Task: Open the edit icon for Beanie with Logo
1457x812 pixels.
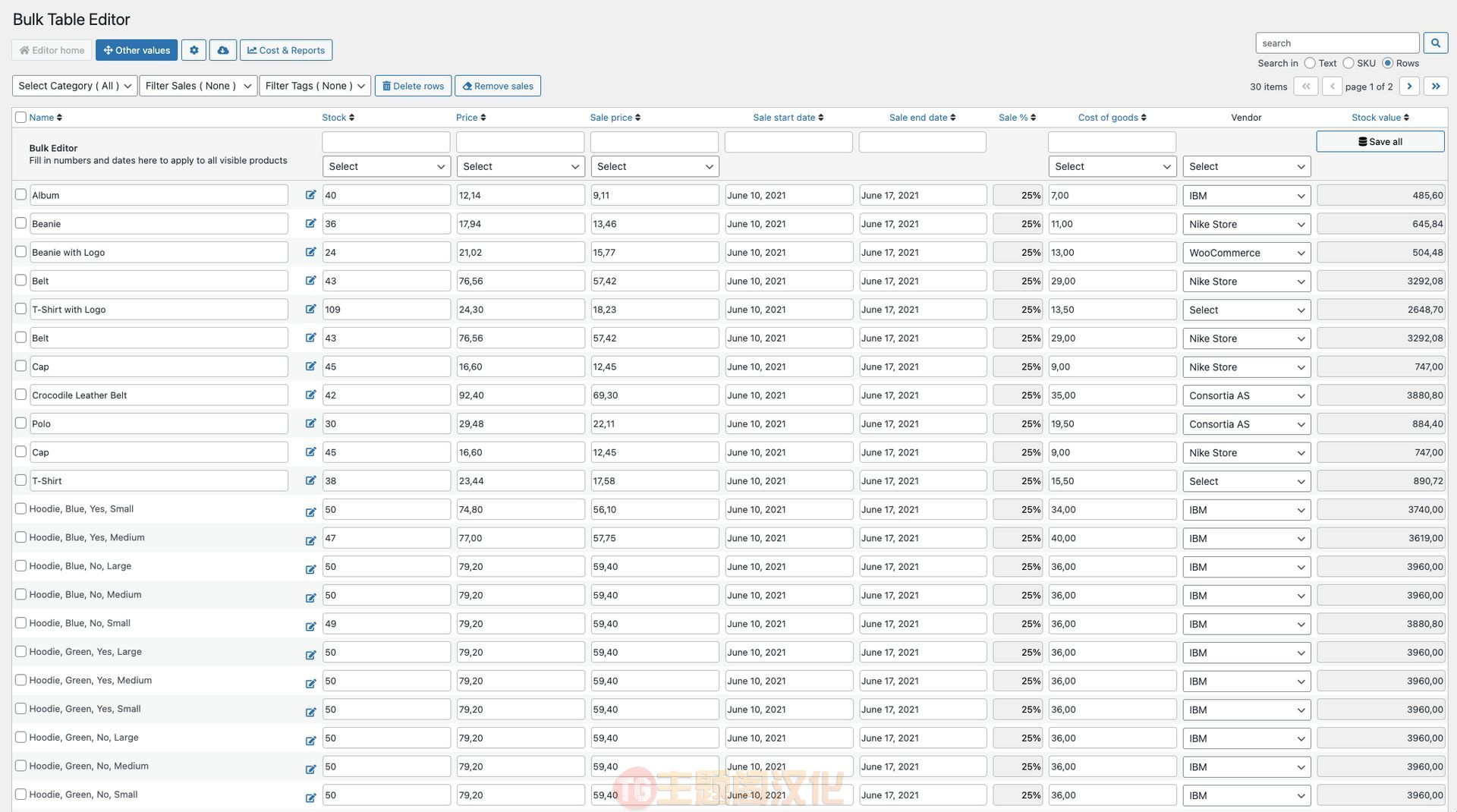Action: 310,252
